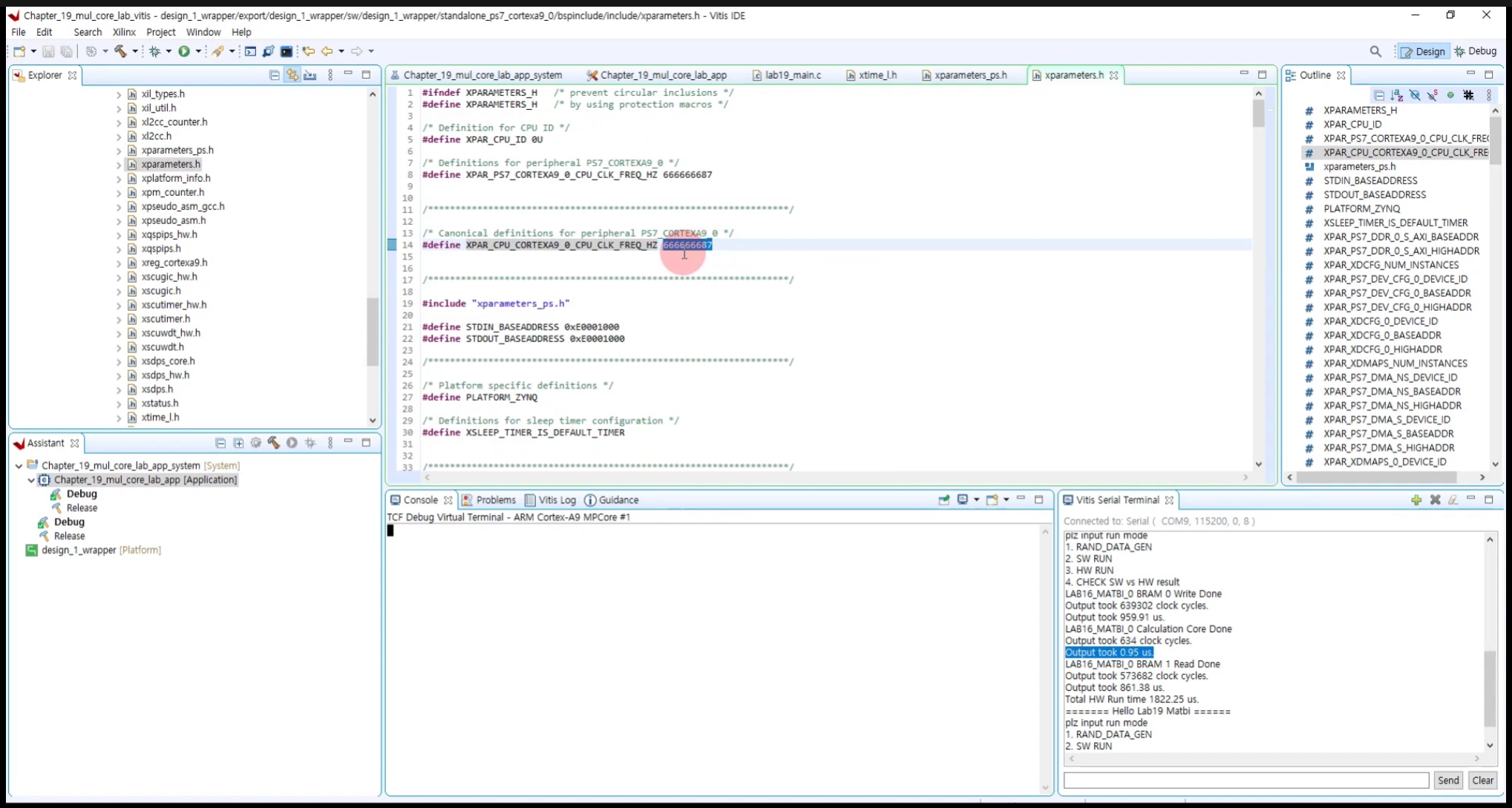Click the Connect serial port plus icon
Screen dimensions: 1512x808
tap(1416, 500)
